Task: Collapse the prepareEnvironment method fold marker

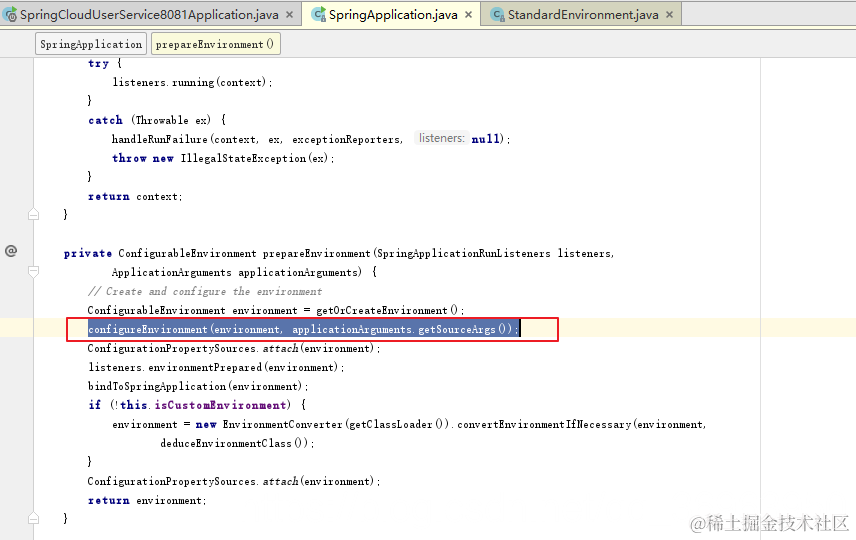Action: click(x=33, y=271)
